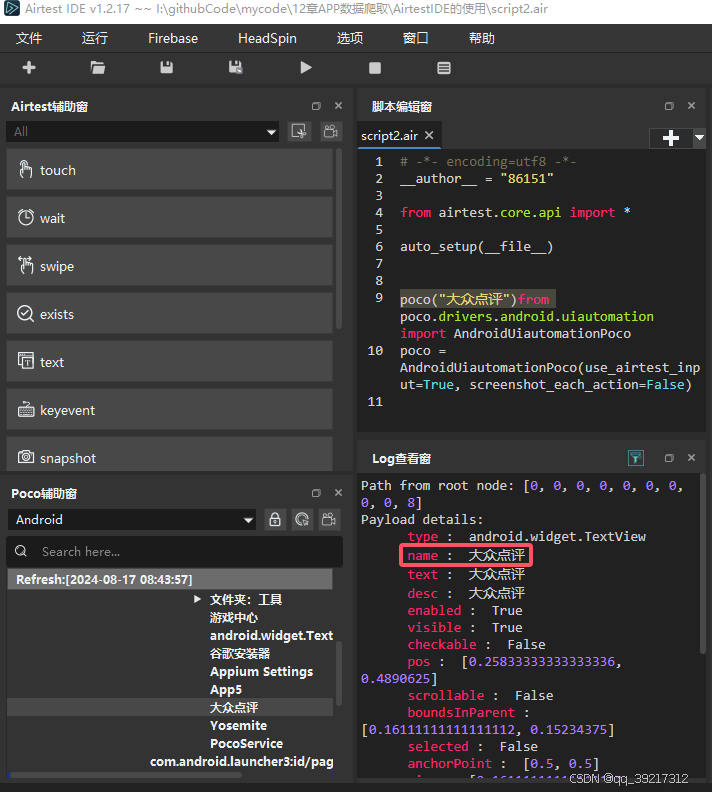Select Yosemite in the Poco tree
The image size is (712, 792).
point(238,725)
